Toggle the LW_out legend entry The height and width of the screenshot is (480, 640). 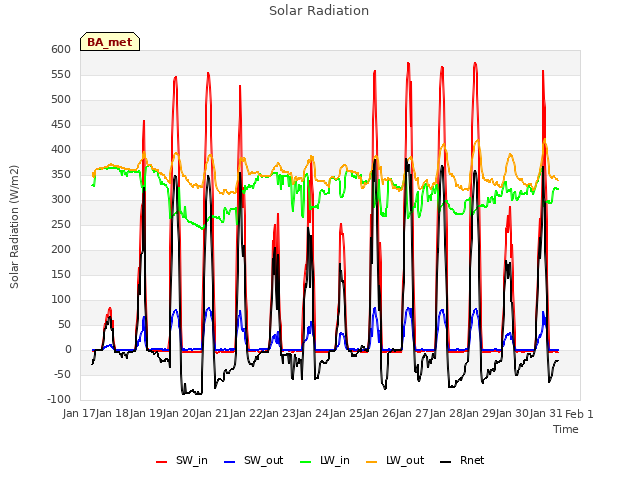[x=395, y=460]
